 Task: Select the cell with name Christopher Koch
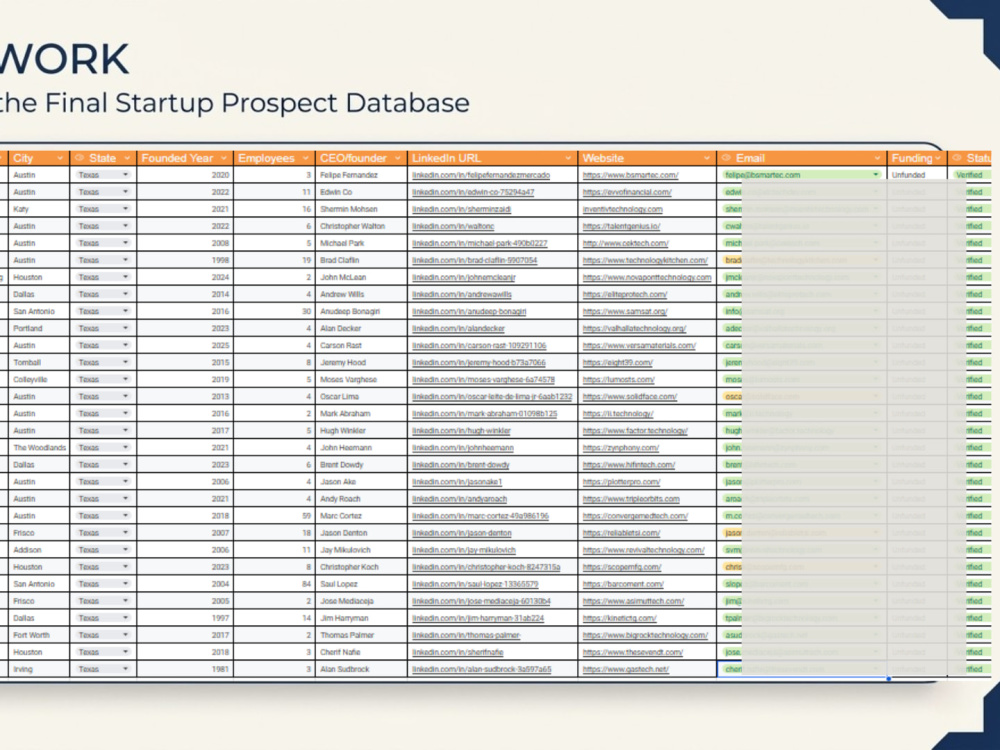[x=361, y=567]
